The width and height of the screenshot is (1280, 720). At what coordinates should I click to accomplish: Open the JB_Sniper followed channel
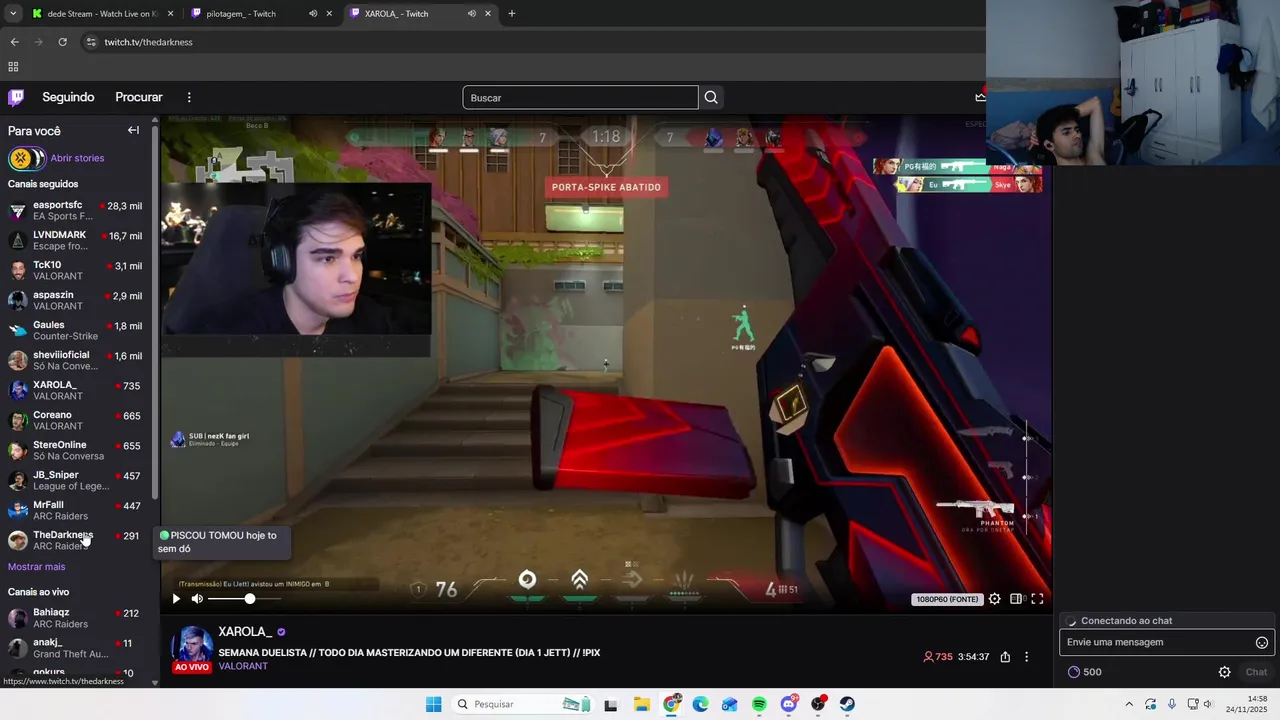(76, 481)
